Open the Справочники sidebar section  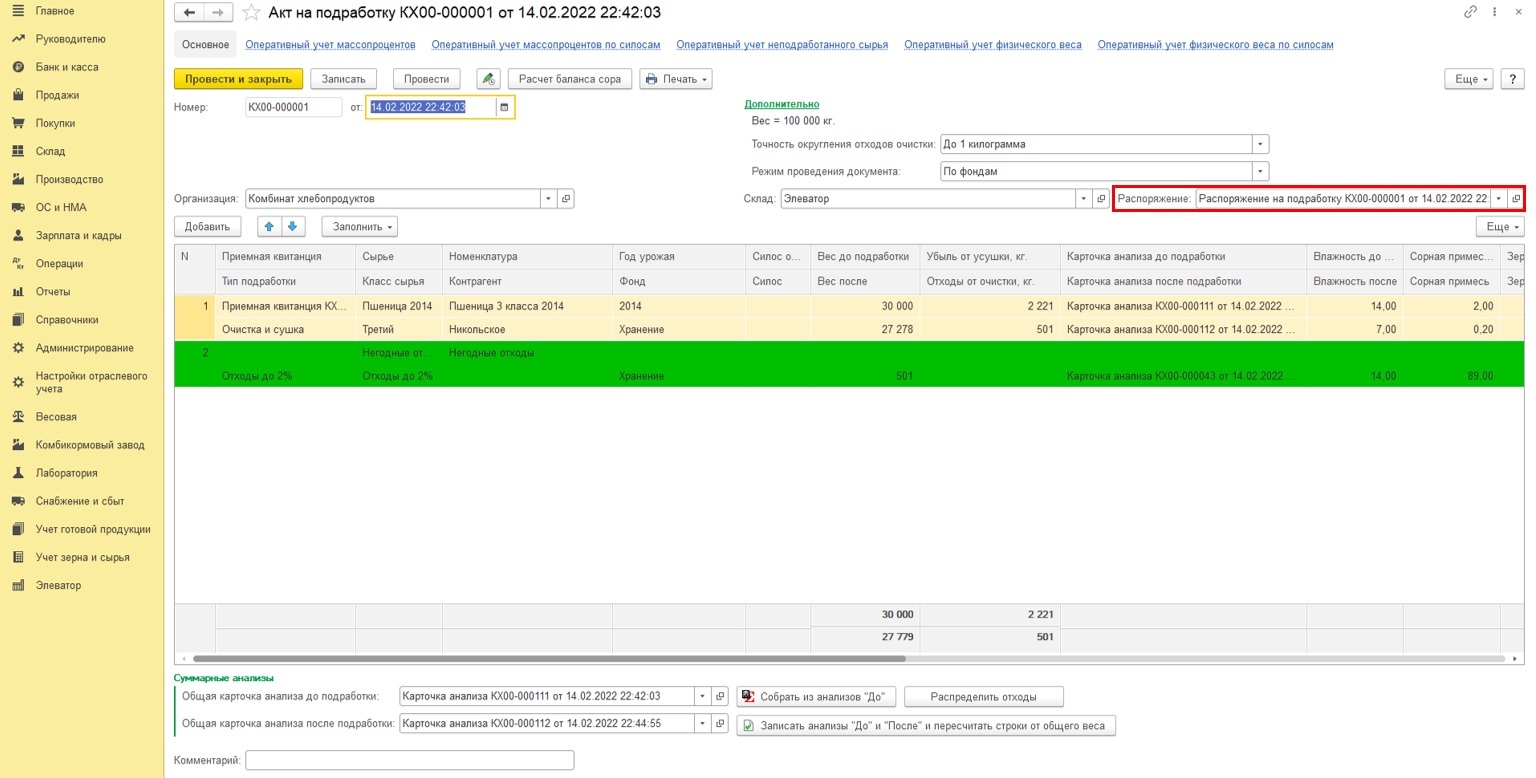pos(67,320)
